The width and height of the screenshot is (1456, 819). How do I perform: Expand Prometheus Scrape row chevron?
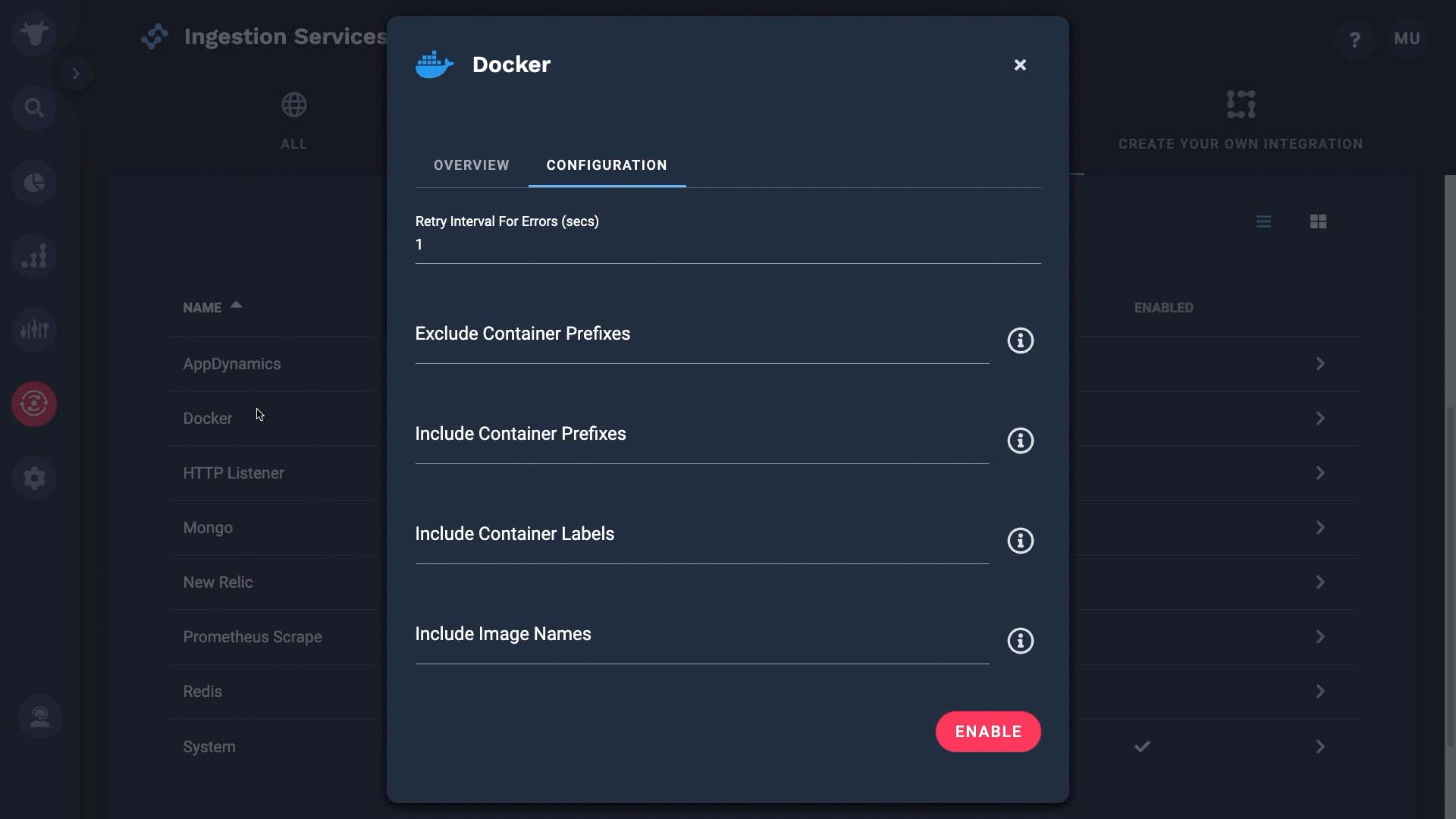point(1320,637)
